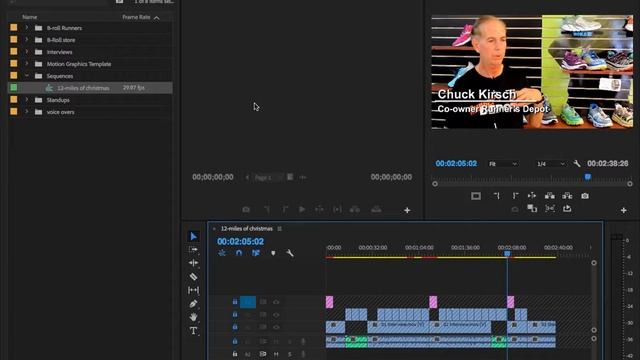
Task: Add a marker in the timeline
Action: [x=273, y=253]
